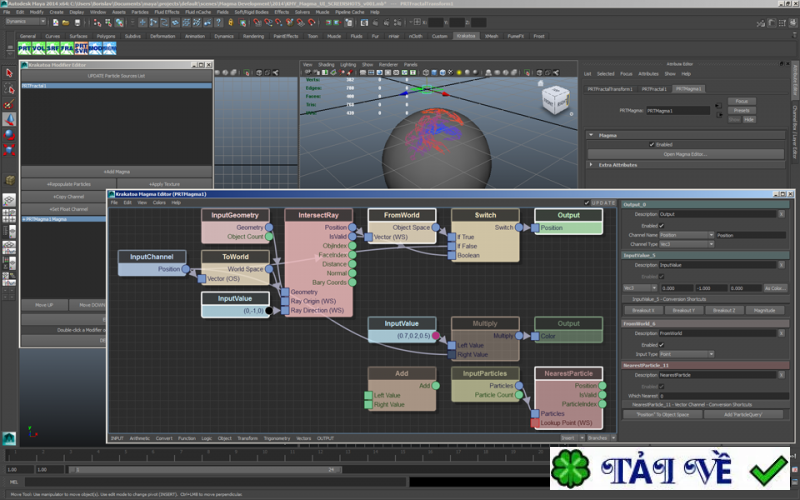Screen dimensions: 800x500
Task: Click the open scene folder icon
Action: point(65,21)
